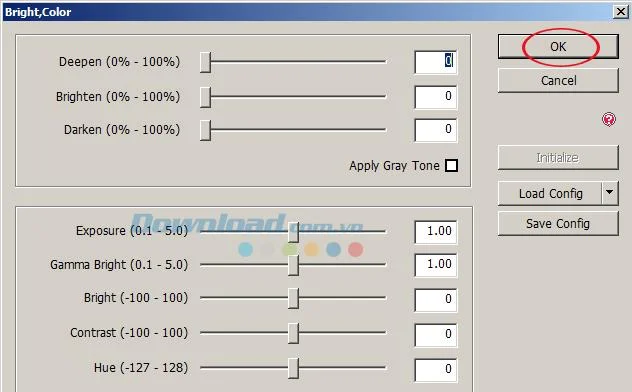Click the Bright,Color title bar text
632x392 pixels.
tap(38, 12)
